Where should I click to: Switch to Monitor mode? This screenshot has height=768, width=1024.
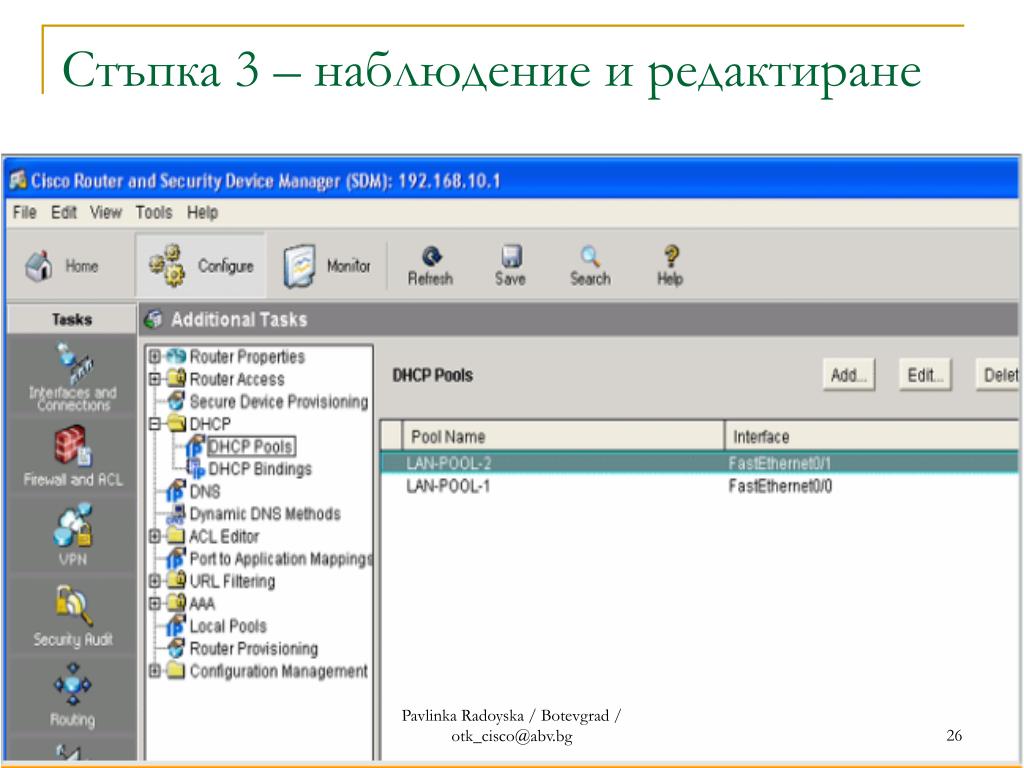(327, 266)
